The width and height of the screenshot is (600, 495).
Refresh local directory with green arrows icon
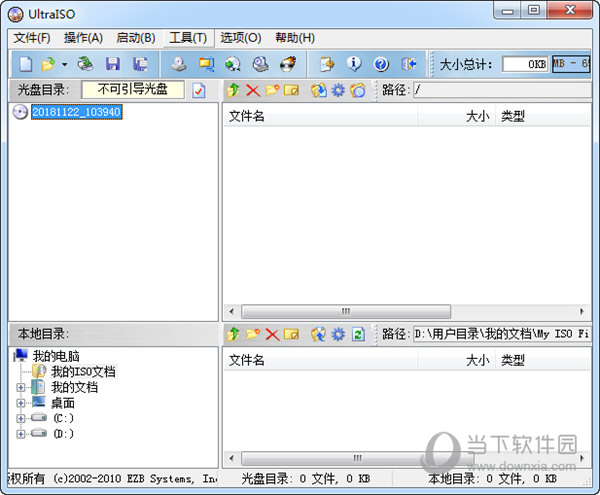pos(358,334)
